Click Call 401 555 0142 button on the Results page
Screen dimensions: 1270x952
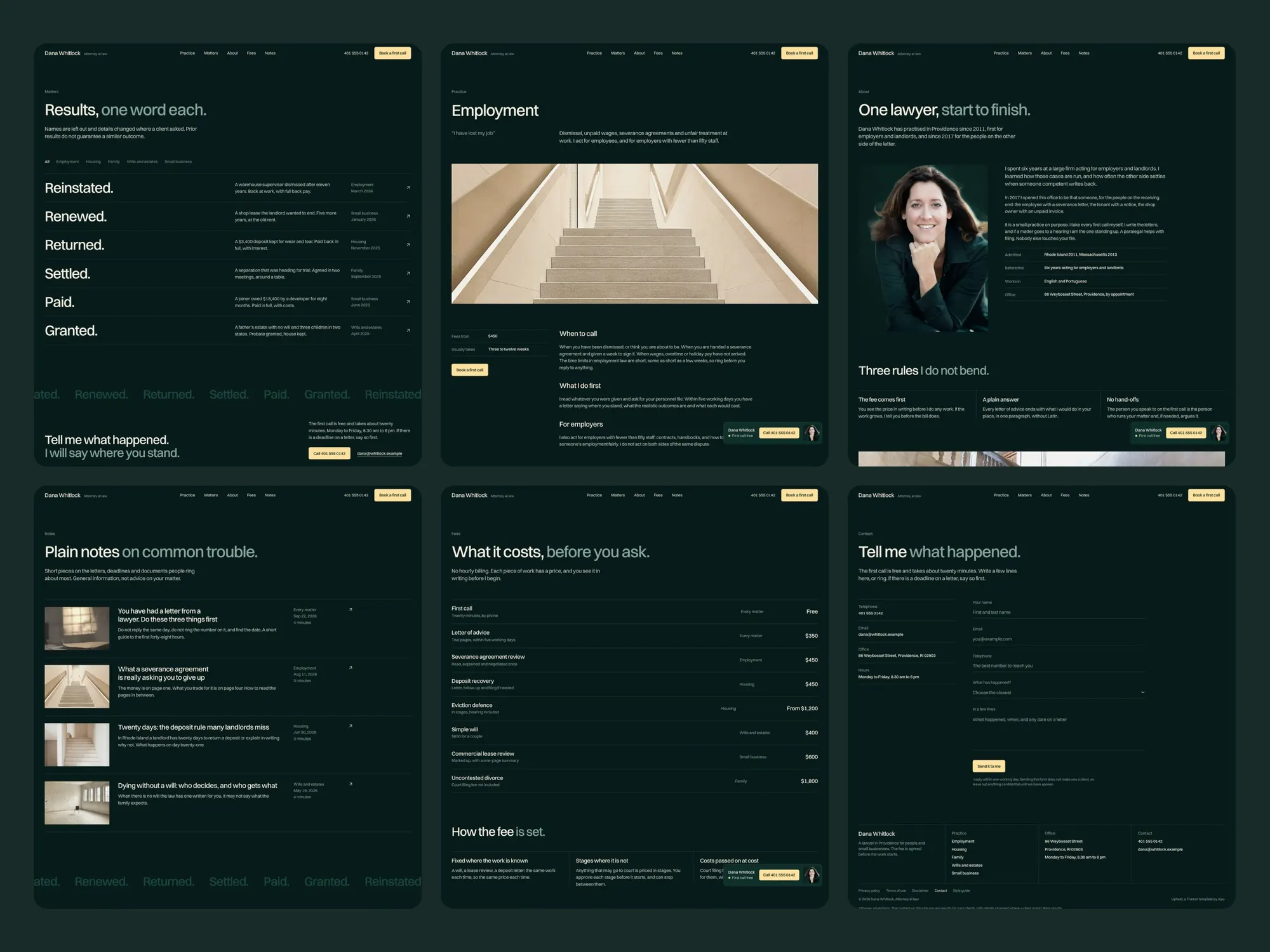pos(330,453)
